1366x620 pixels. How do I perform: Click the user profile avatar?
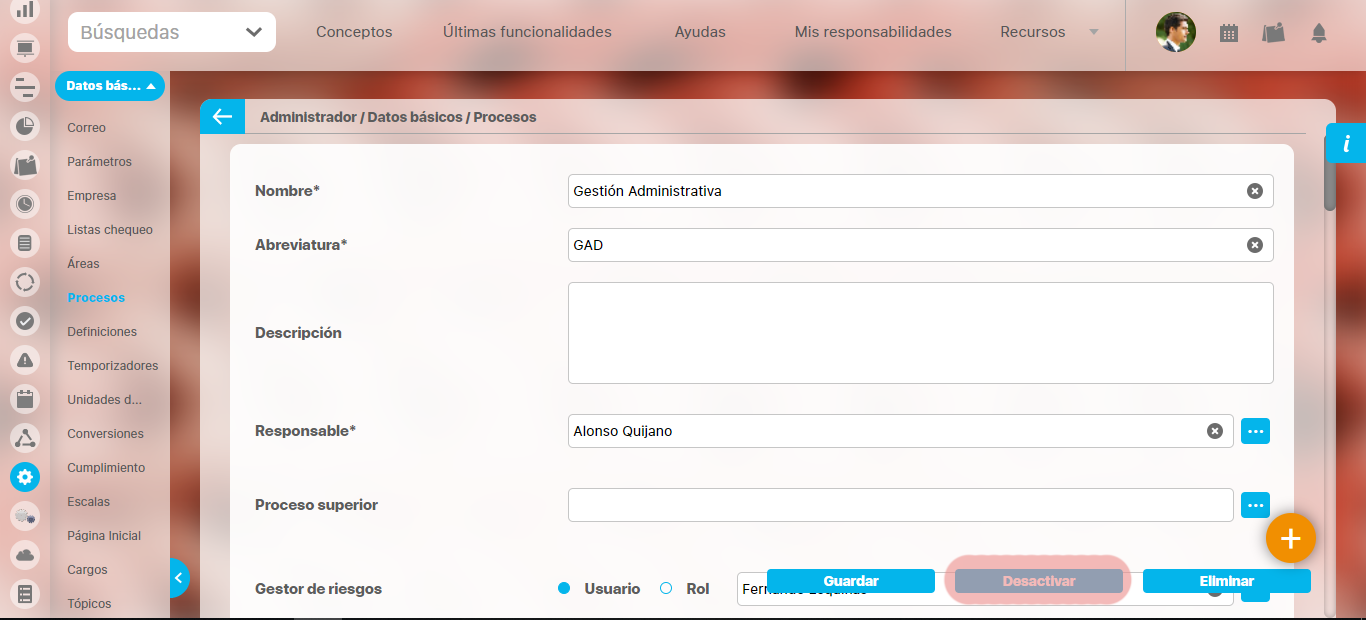(x=1175, y=32)
